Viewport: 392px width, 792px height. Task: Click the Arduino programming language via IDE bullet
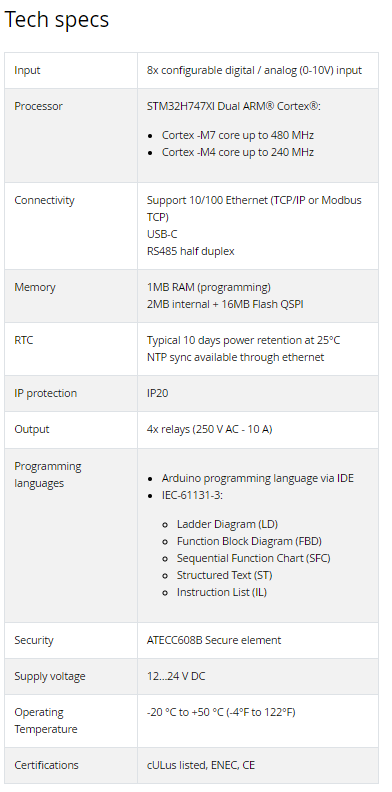[x=258, y=478]
